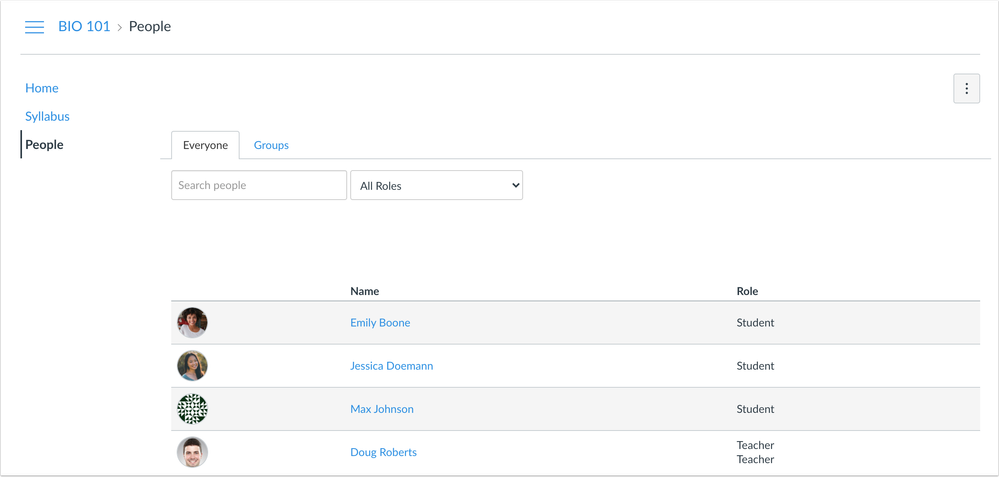This screenshot has height=477, width=999.
Task: Select Max Johnson's patterned avatar icon
Action: click(x=192, y=409)
